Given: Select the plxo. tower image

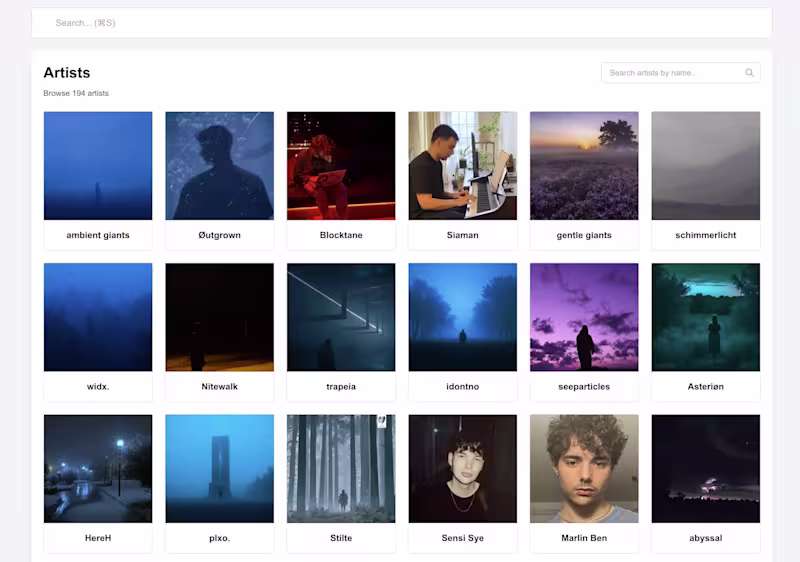Looking at the screenshot, I should click(219, 469).
